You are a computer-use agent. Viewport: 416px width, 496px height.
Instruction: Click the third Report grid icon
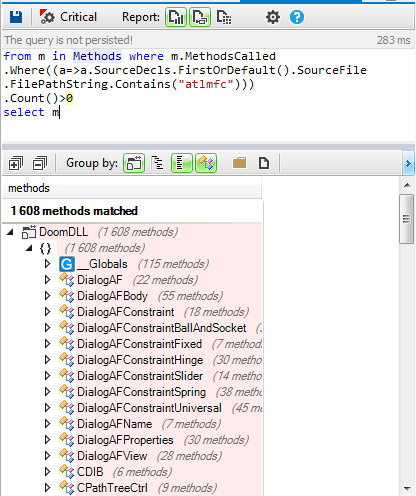(224, 17)
